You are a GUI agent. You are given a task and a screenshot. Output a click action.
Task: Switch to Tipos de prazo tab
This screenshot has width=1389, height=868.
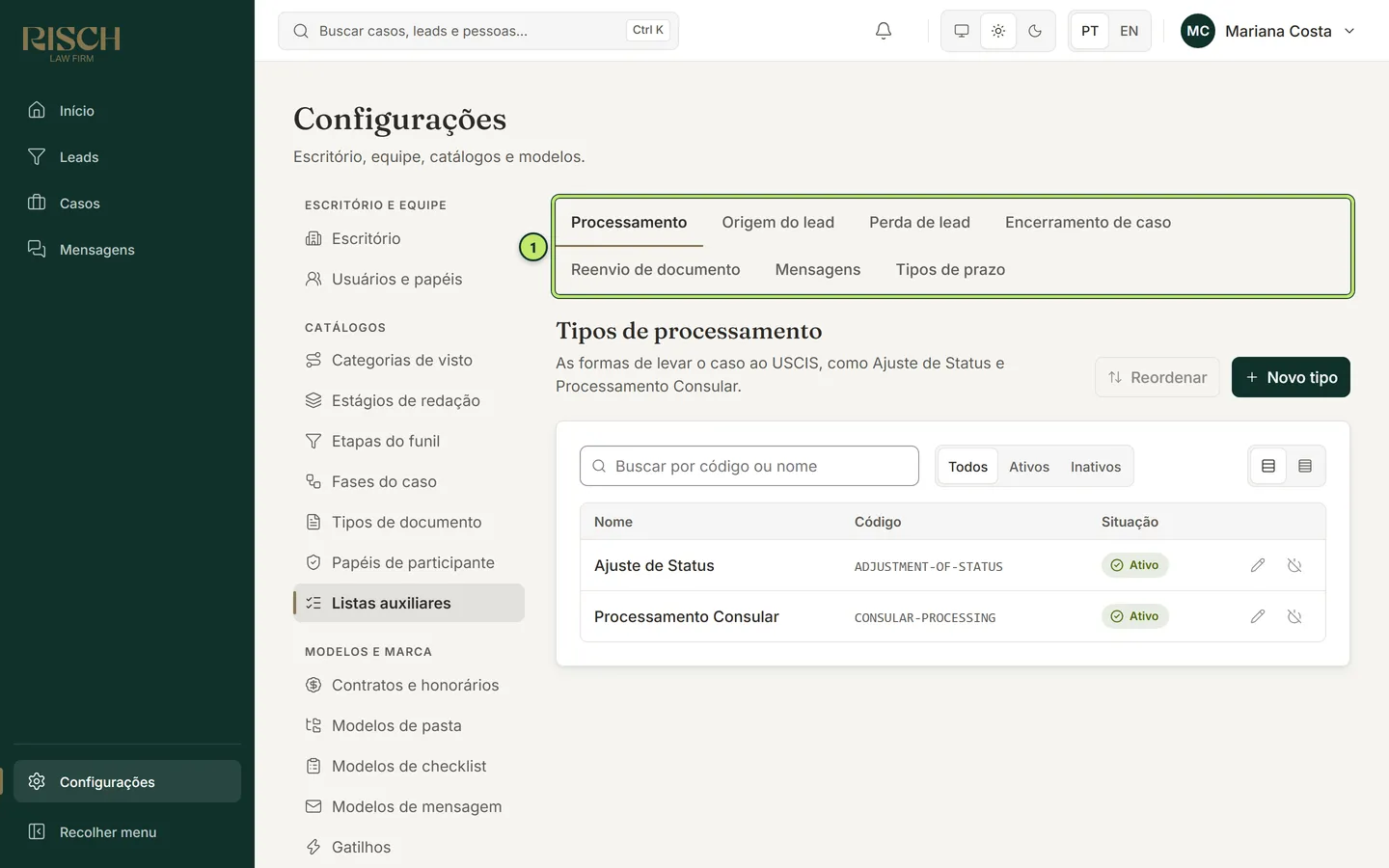point(950,270)
